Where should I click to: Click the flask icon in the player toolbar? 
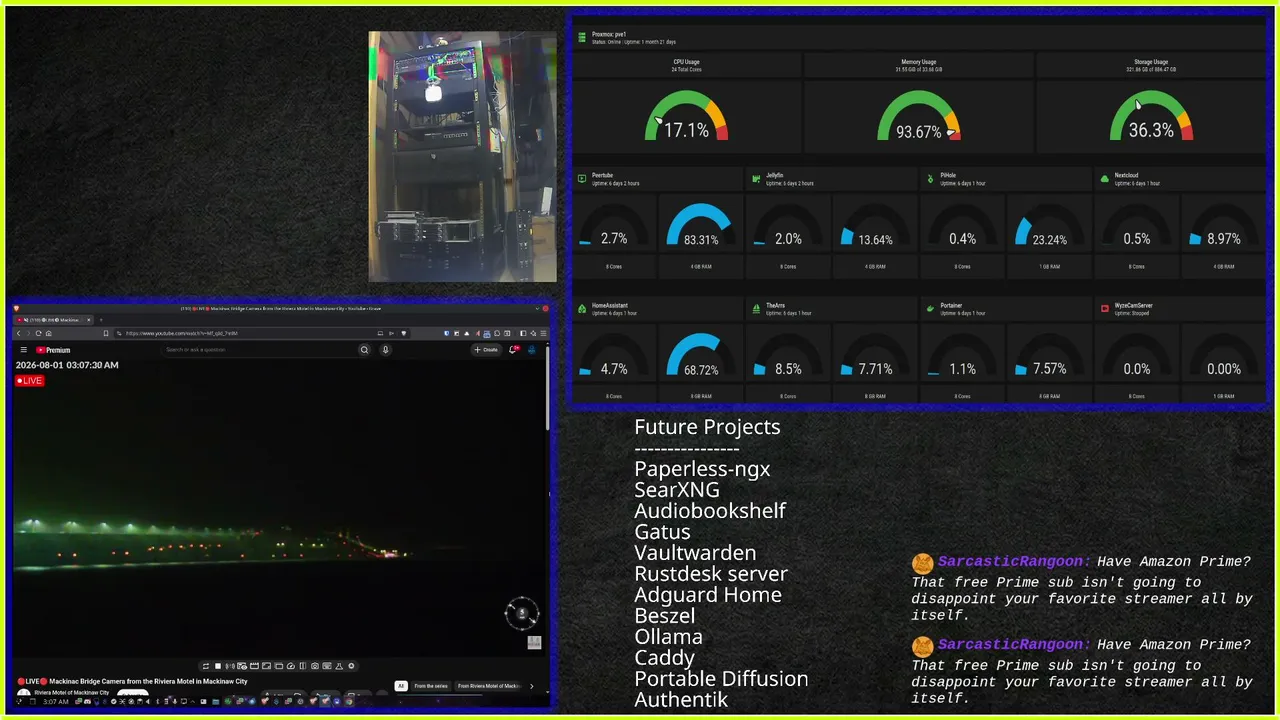pyautogui.click(x=339, y=666)
